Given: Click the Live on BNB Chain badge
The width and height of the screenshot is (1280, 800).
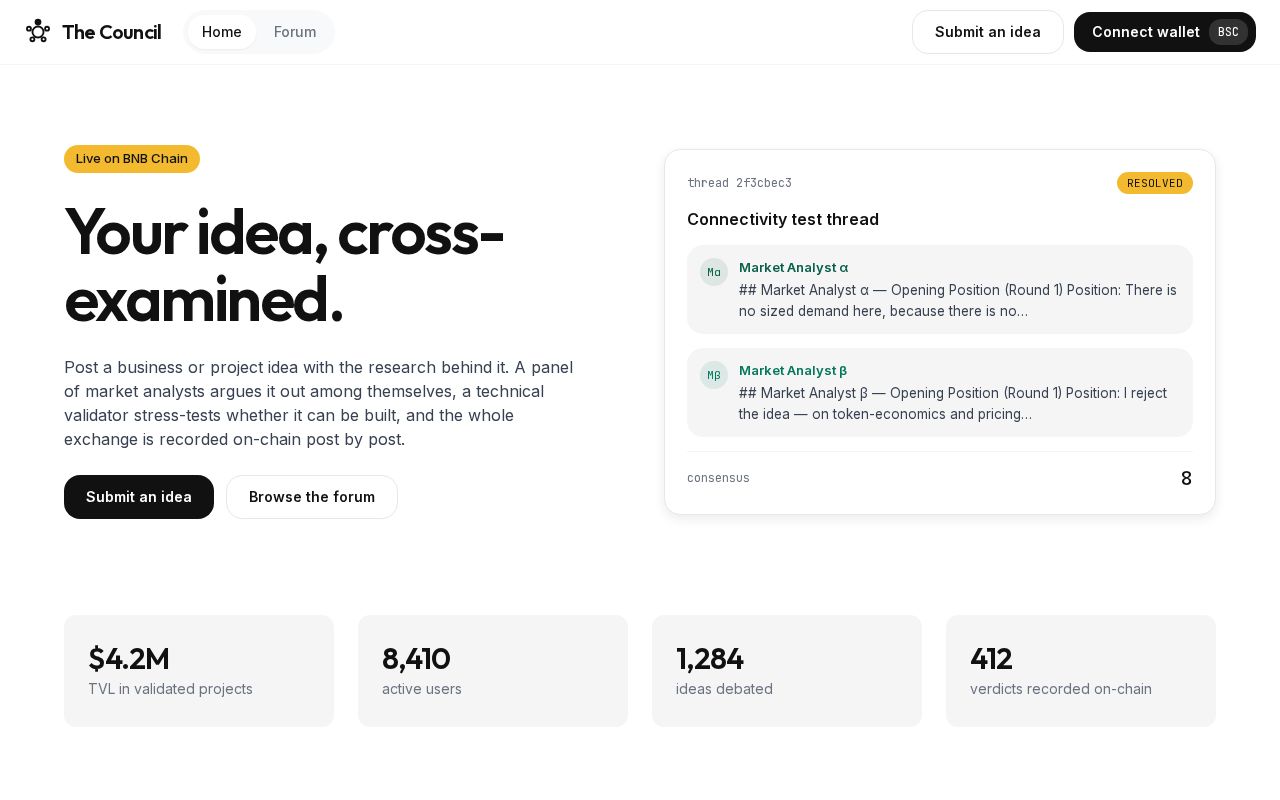Looking at the screenshot, I should click(x=132, y=159).
